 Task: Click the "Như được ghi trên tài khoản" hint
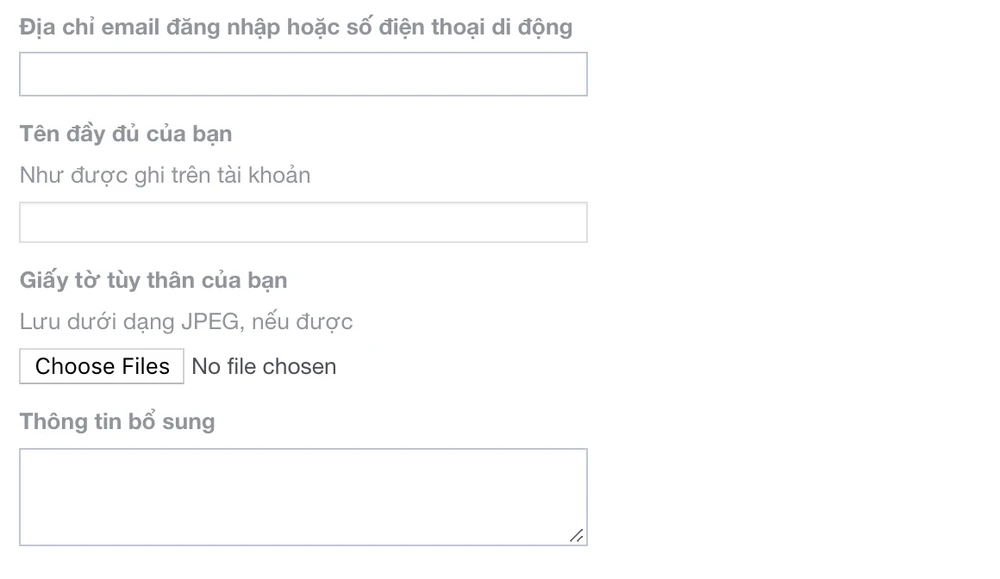165,175
